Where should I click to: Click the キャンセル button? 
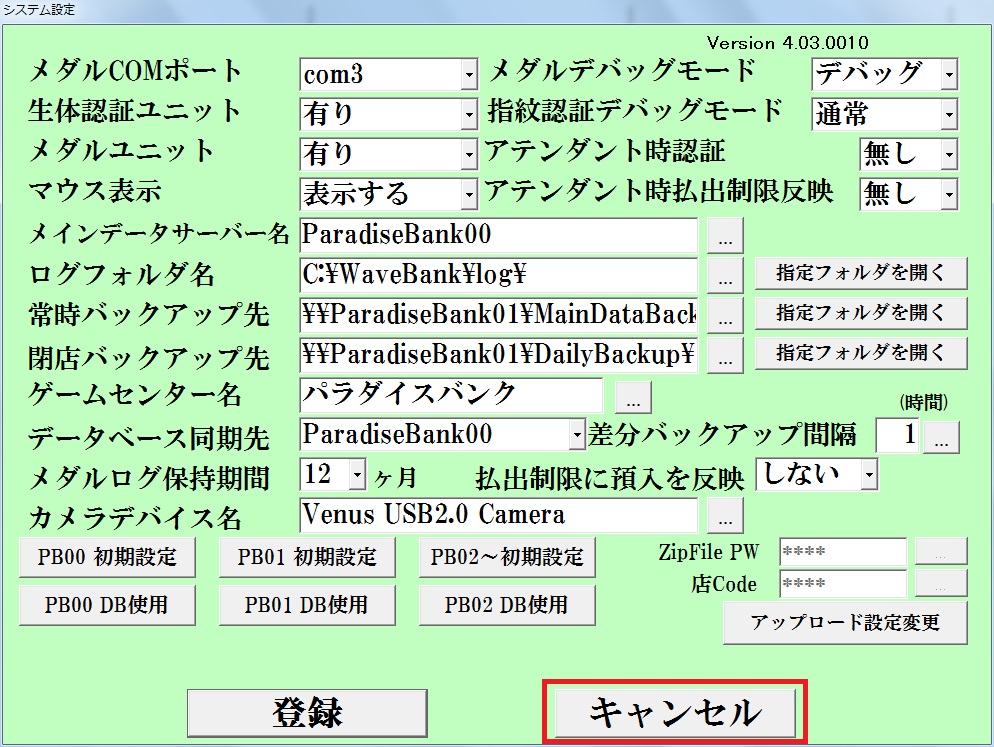click(x=675, y=713)
